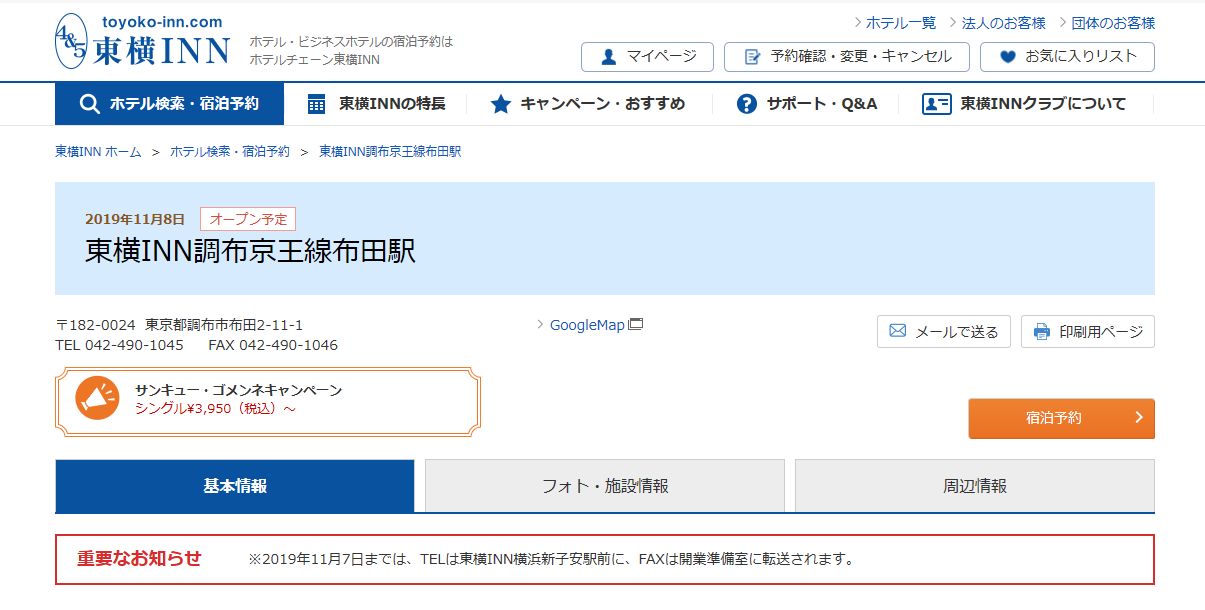Viewport: 1205px width, 610px height.
Task: Click 東横INN調布京王線布田駅 breadcrumb link
Action: (x=390, y=152)
